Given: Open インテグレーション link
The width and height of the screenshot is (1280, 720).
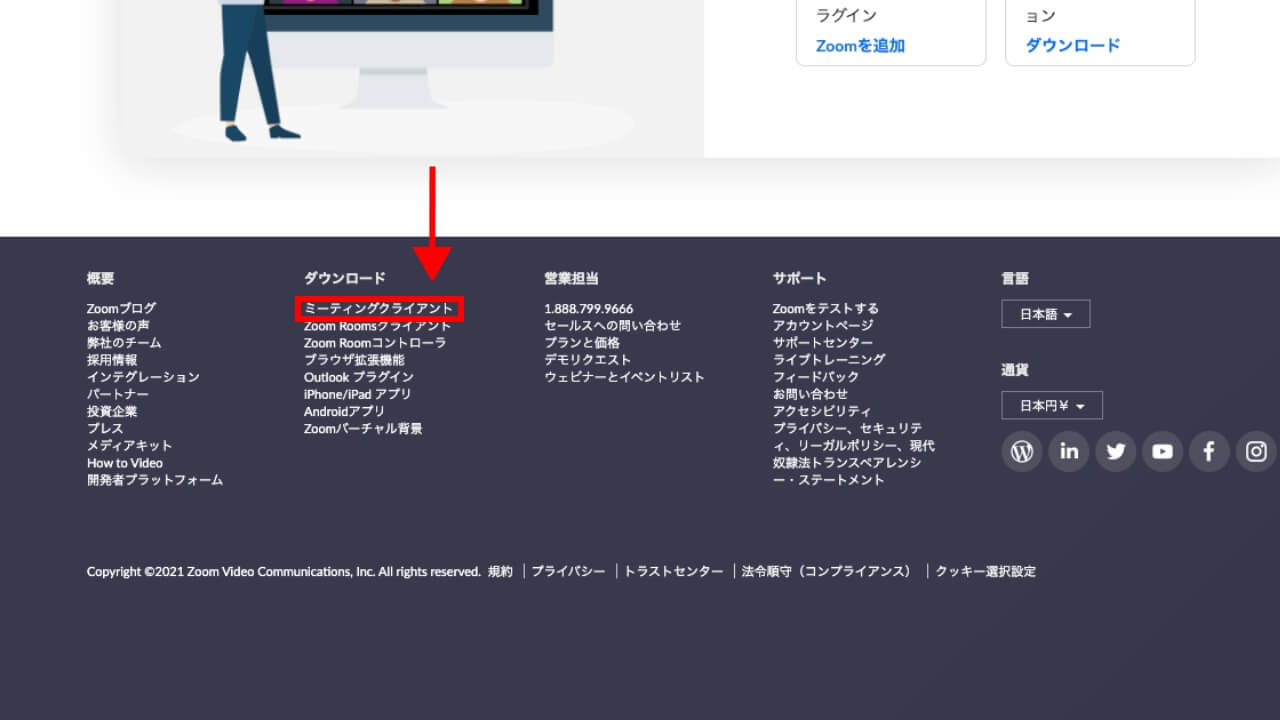Looking at the screenshot, I should (x=143, y=377).
